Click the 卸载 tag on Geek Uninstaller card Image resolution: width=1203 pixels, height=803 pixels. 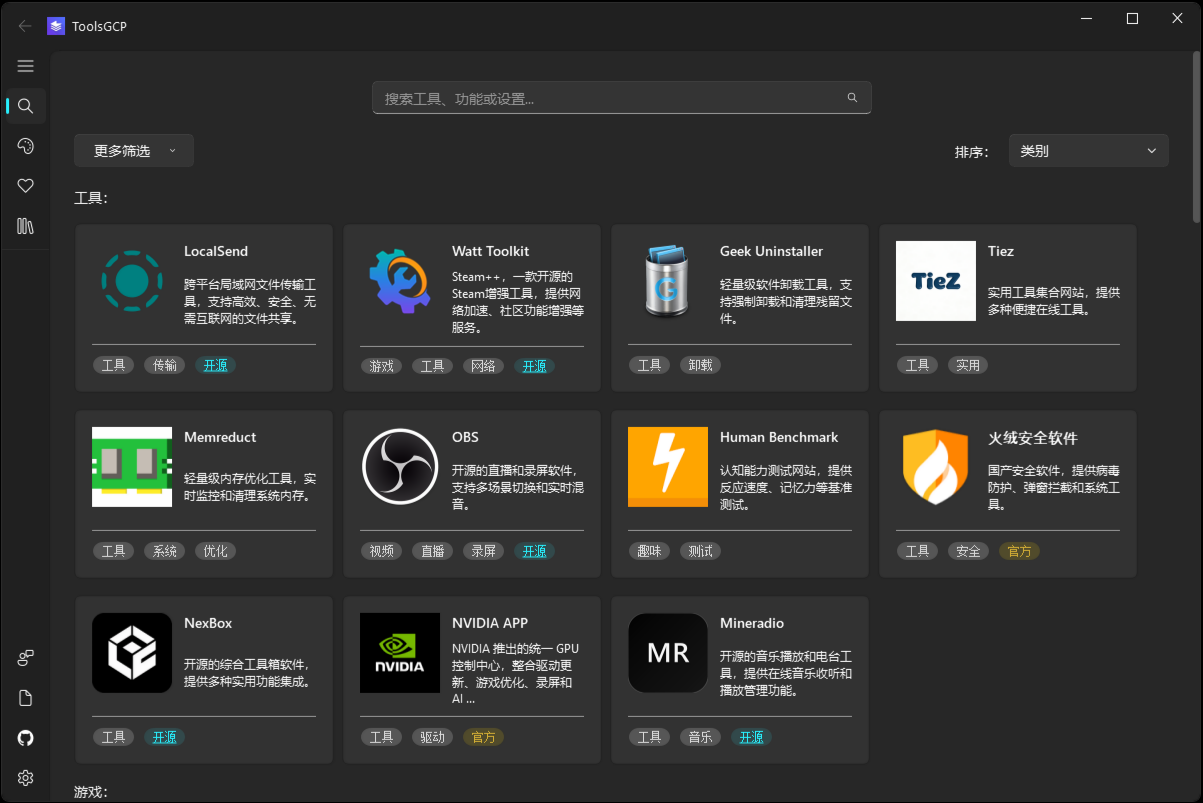coord(701,365)
